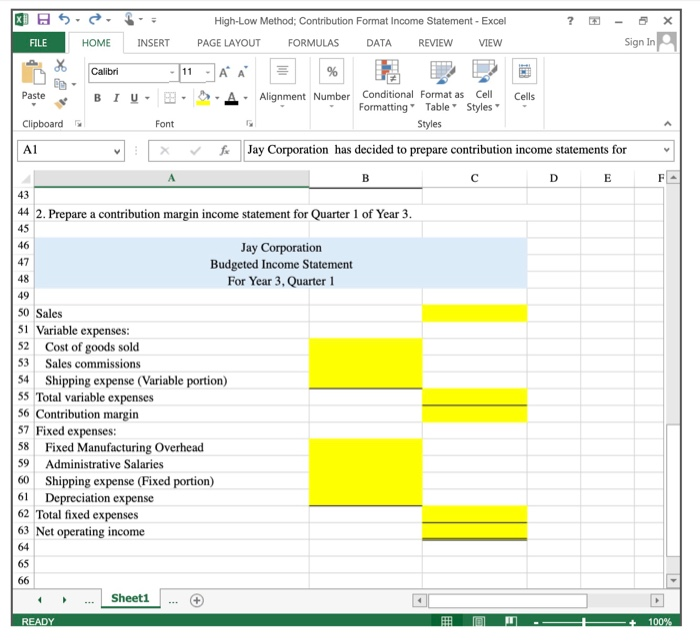Open borders dropdown arrow
Image resolution: width=700 pixels, height=641 pixels.
(x=183, y=98)
